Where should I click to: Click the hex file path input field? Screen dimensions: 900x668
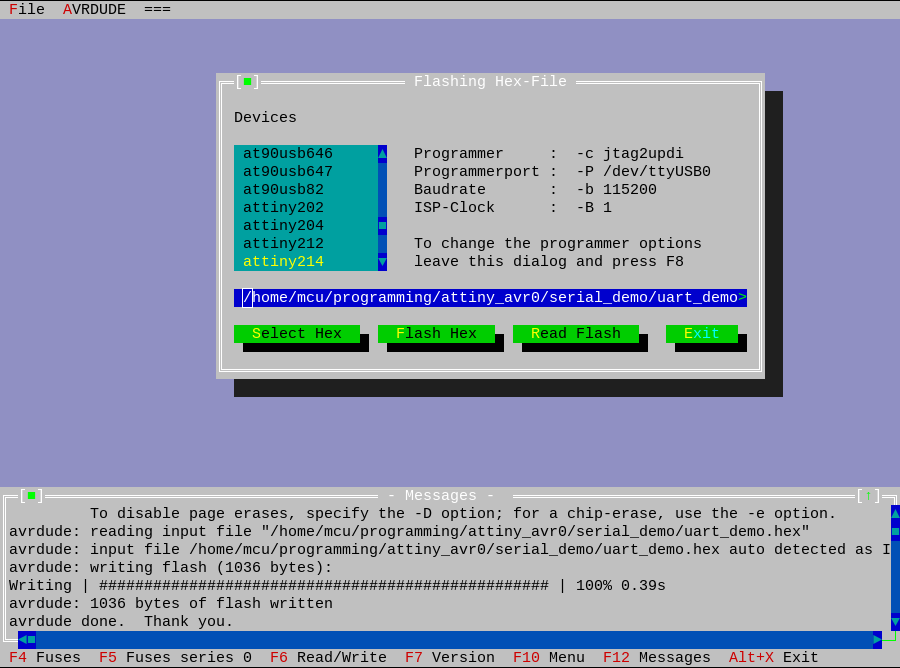pyautogui.click(x=490, y=297)
